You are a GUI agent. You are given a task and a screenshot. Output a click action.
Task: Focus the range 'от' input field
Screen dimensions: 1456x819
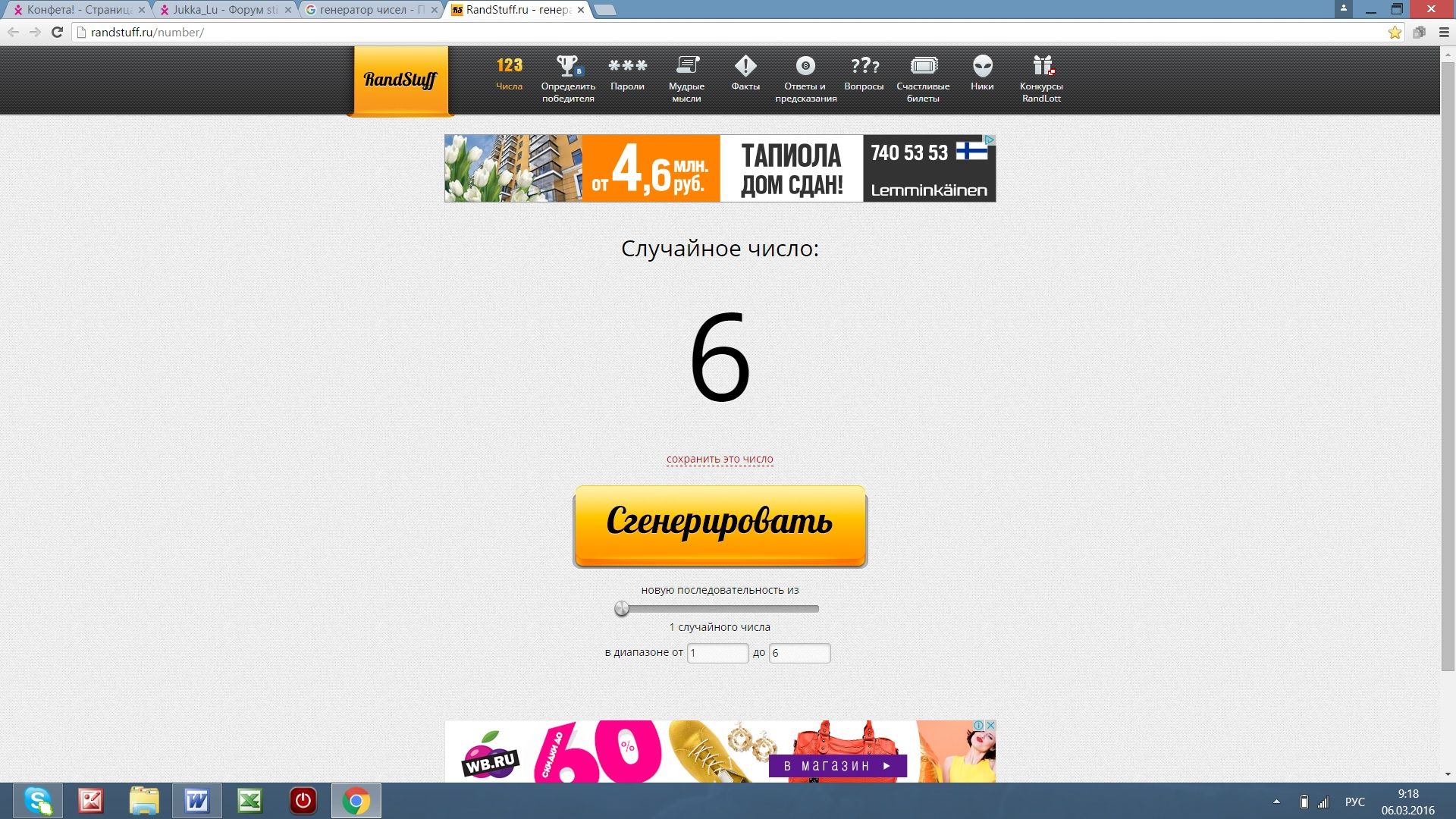click(x=717, y=653)
